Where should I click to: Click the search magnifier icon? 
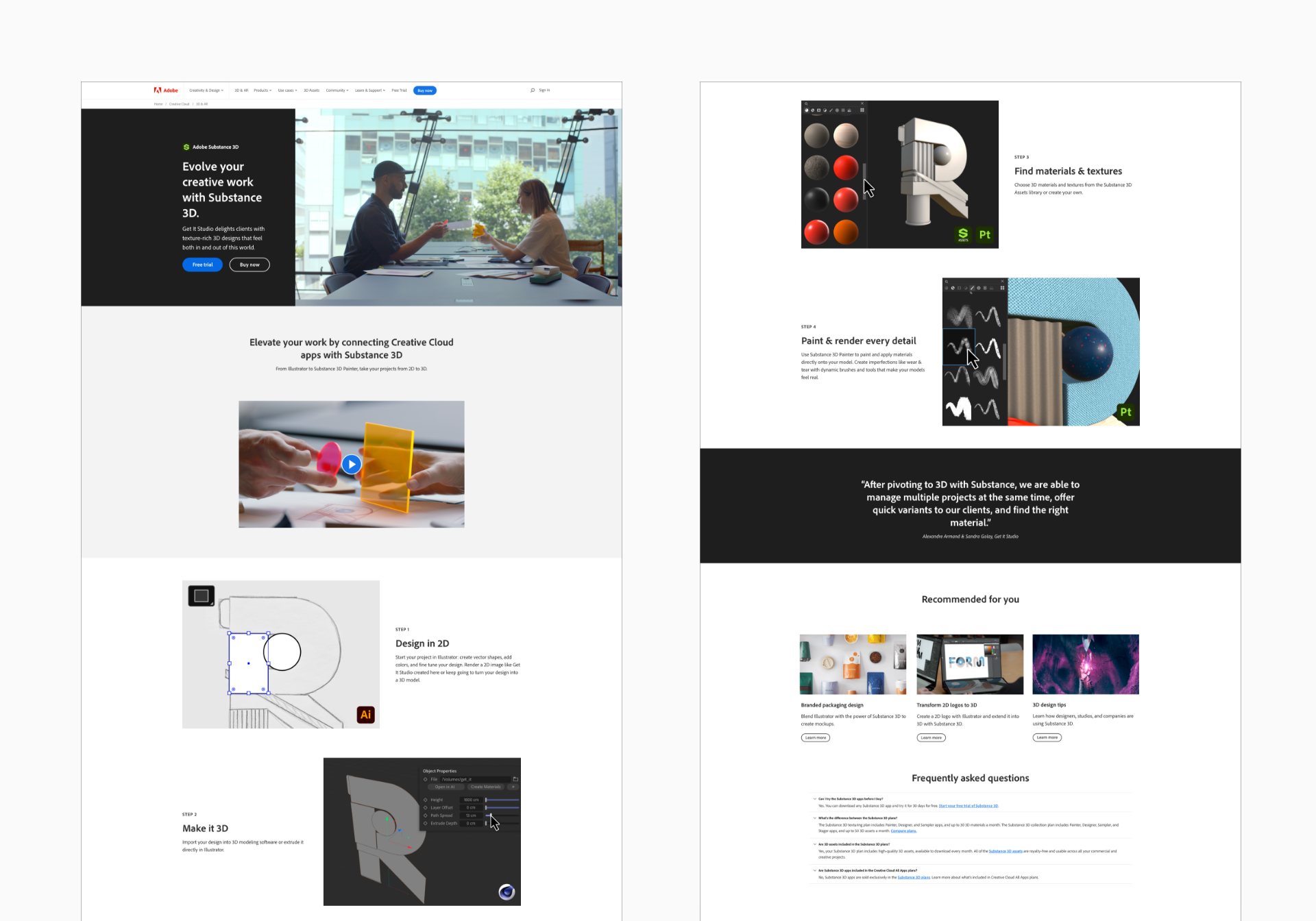click(x=533, y=90)
